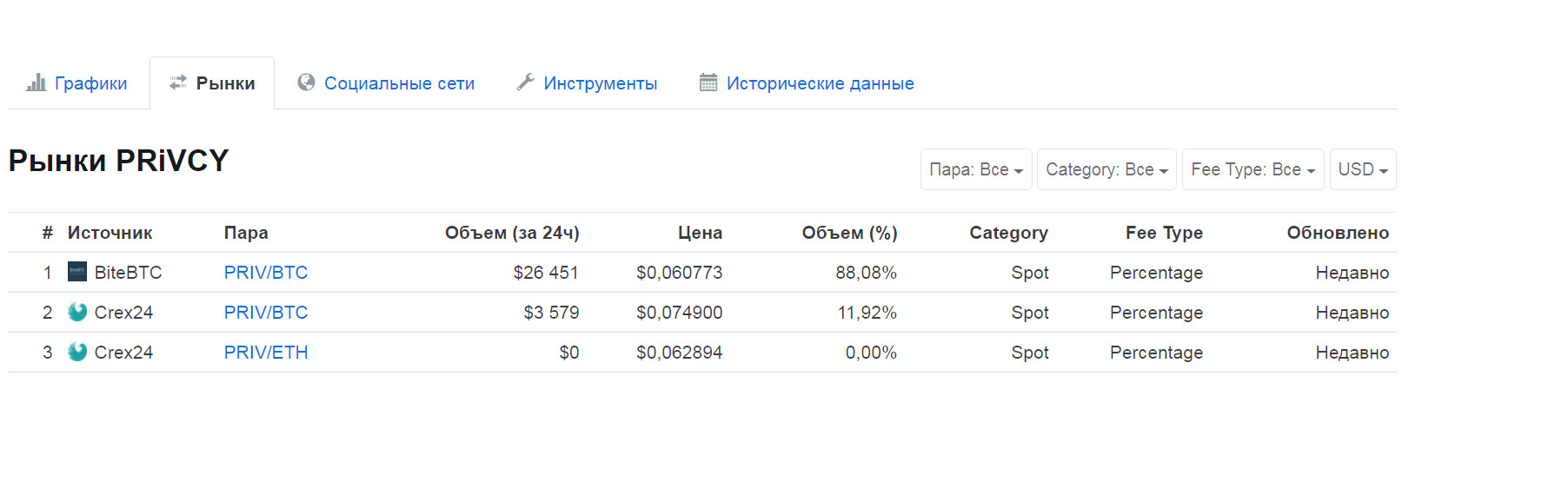Click the price $0,060773
1568x495 pixels.
click(679, 273)
